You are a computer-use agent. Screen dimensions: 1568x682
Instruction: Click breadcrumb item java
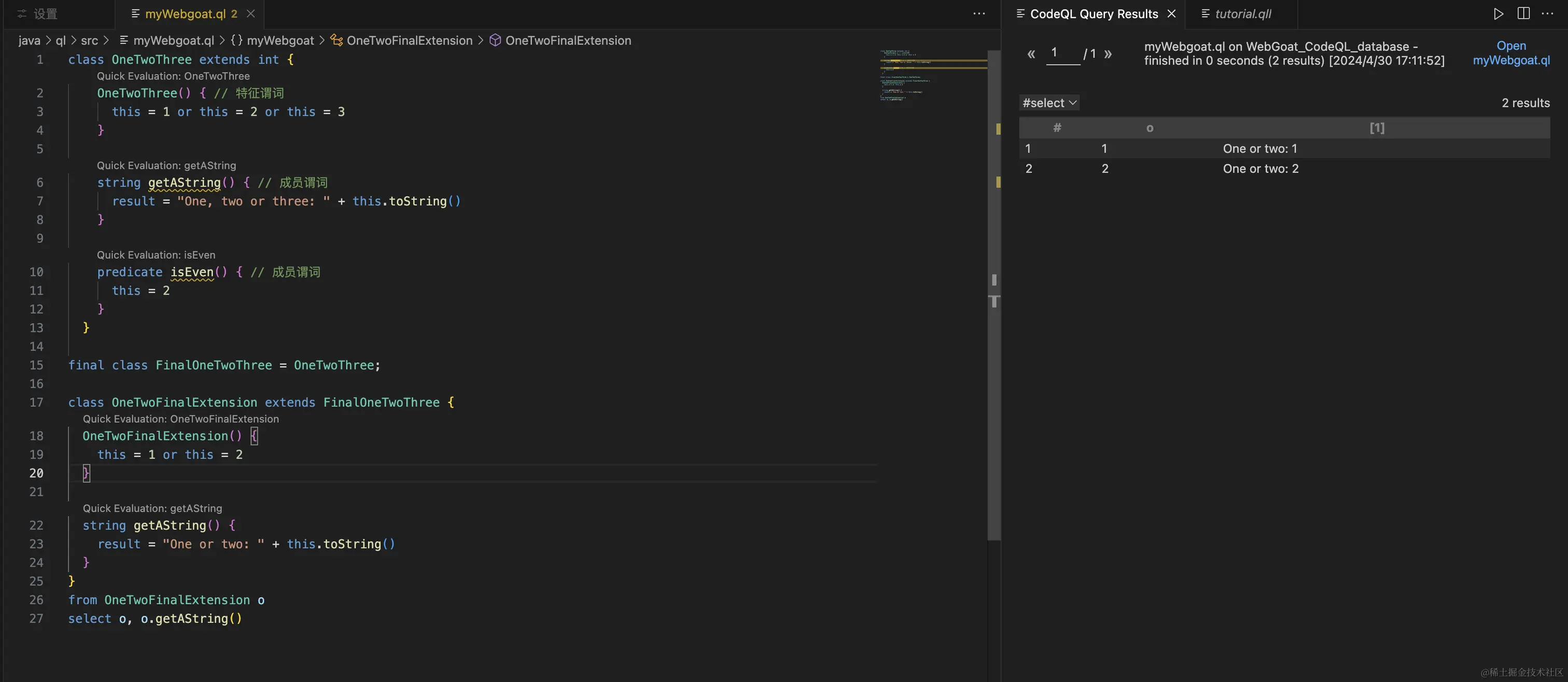29,40
